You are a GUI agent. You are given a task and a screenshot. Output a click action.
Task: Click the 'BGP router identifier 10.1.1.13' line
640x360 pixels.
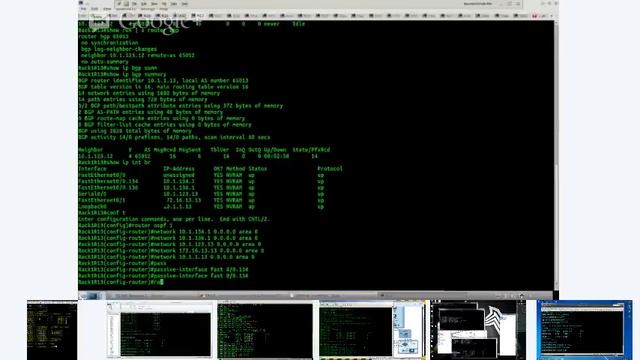(x=163, y=81)
